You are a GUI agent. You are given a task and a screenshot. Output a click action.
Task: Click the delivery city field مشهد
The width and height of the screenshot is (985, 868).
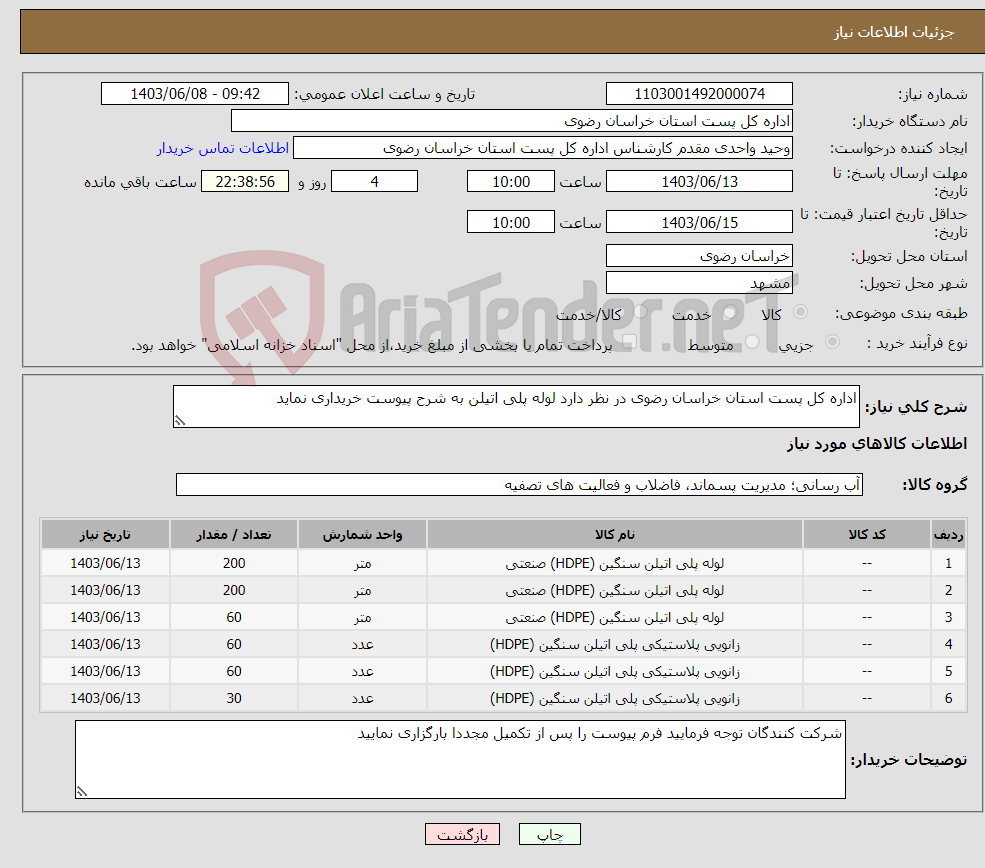click(x=699, y=283)
